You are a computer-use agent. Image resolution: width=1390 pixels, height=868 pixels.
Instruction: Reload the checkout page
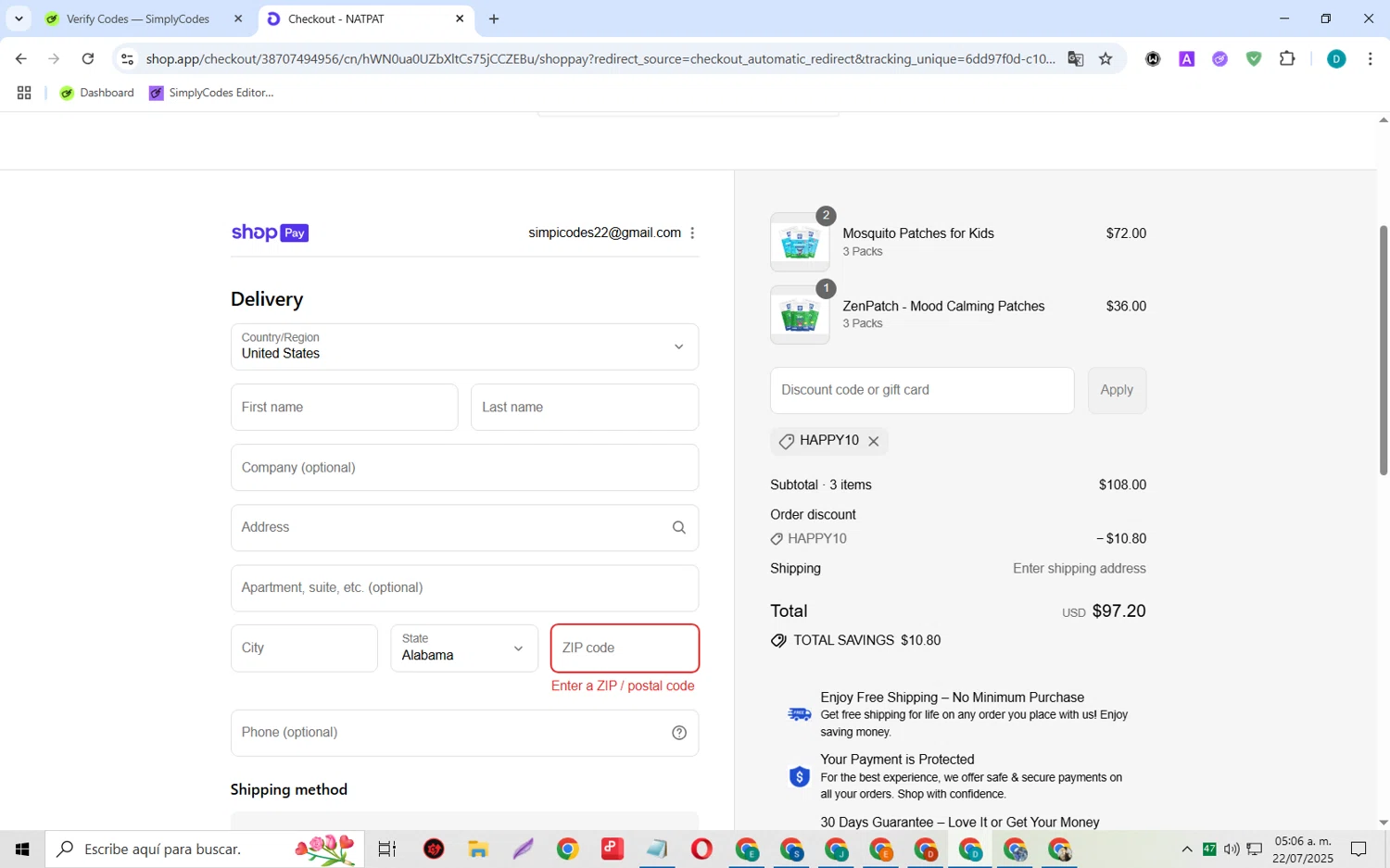pyautogui.click(x=88, y=59)
